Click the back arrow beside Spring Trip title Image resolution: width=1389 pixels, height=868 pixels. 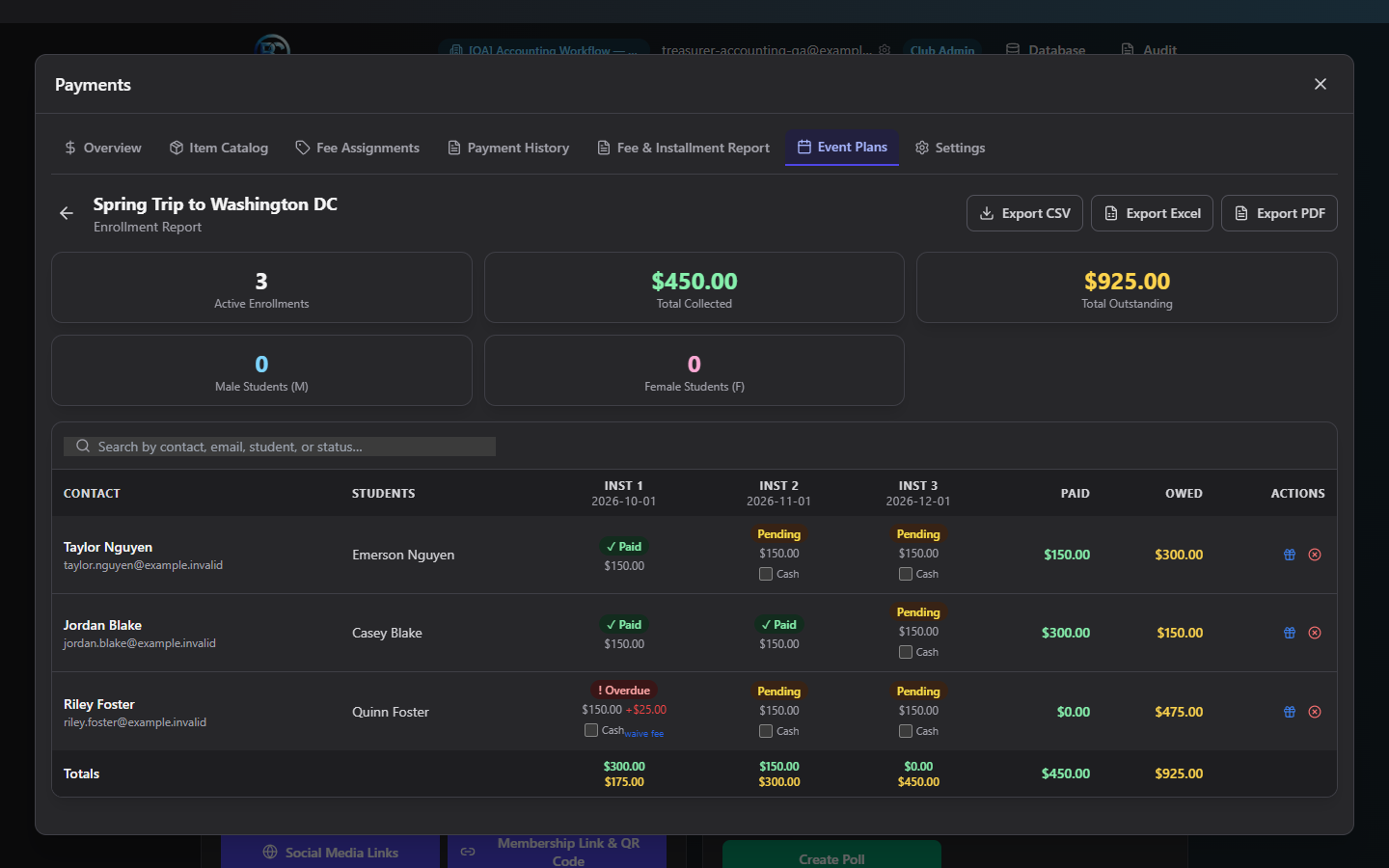pyautogui.click(x=67, y=213)
